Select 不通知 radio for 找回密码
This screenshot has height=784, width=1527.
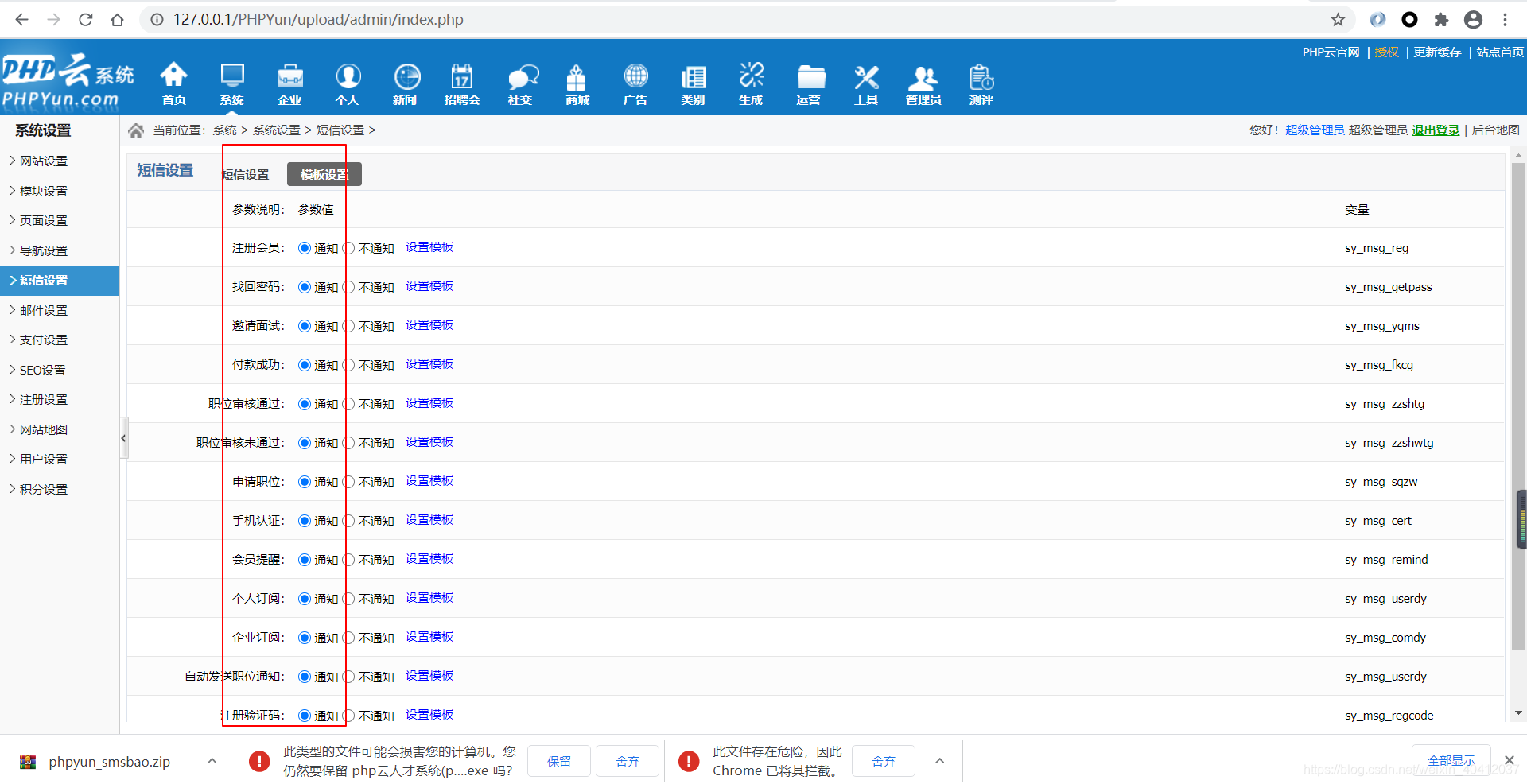click(348, 287)
